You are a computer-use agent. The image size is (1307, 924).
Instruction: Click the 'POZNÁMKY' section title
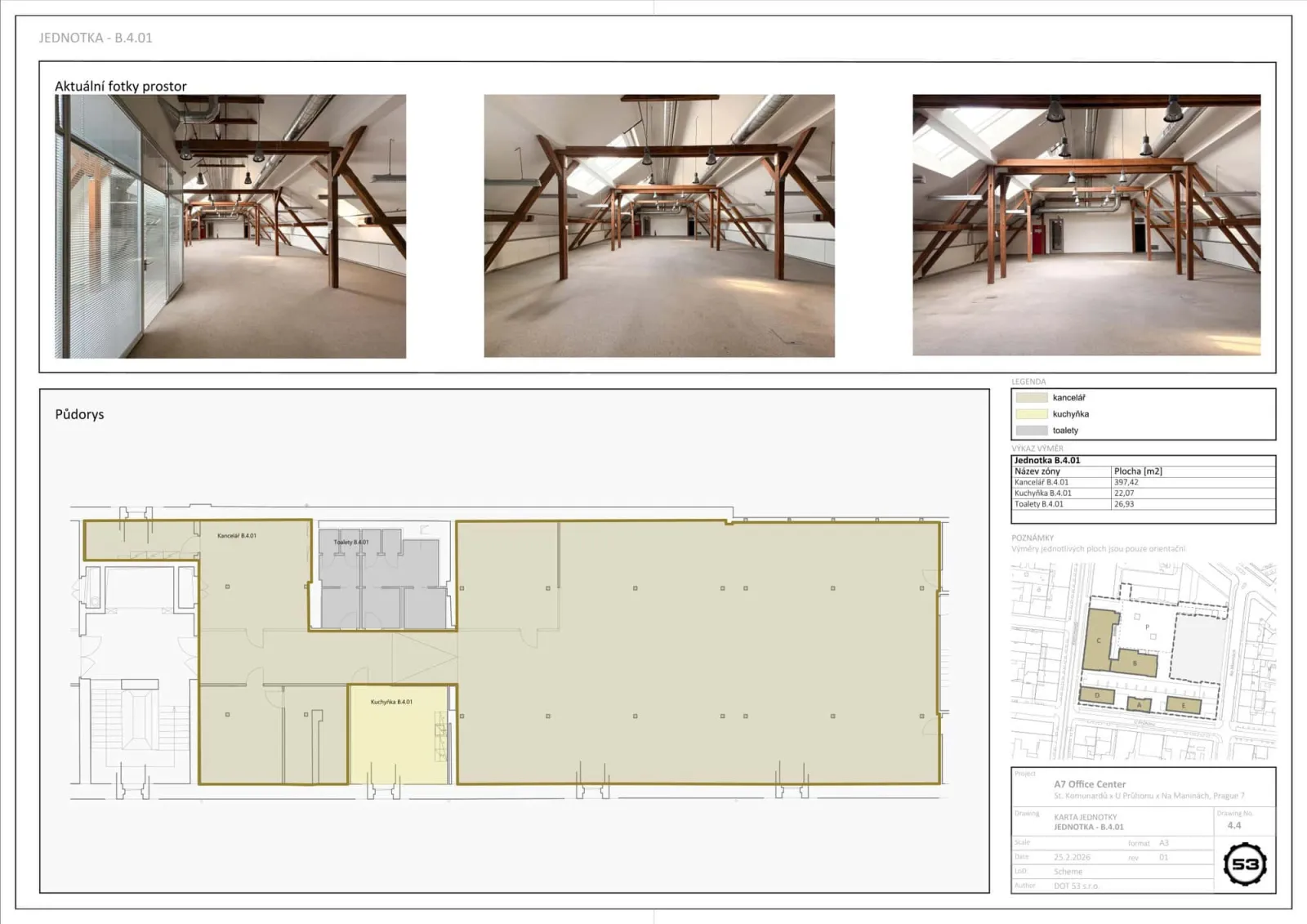[1033, 538]
